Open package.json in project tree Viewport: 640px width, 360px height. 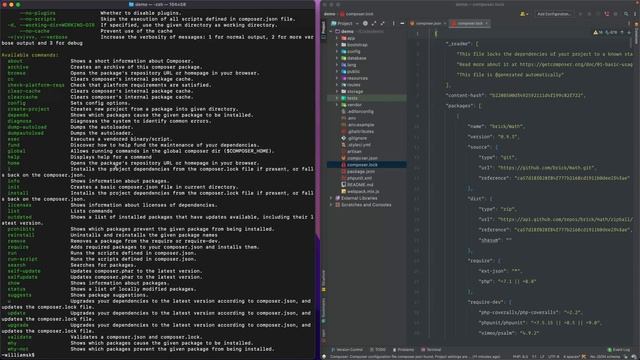358,171
